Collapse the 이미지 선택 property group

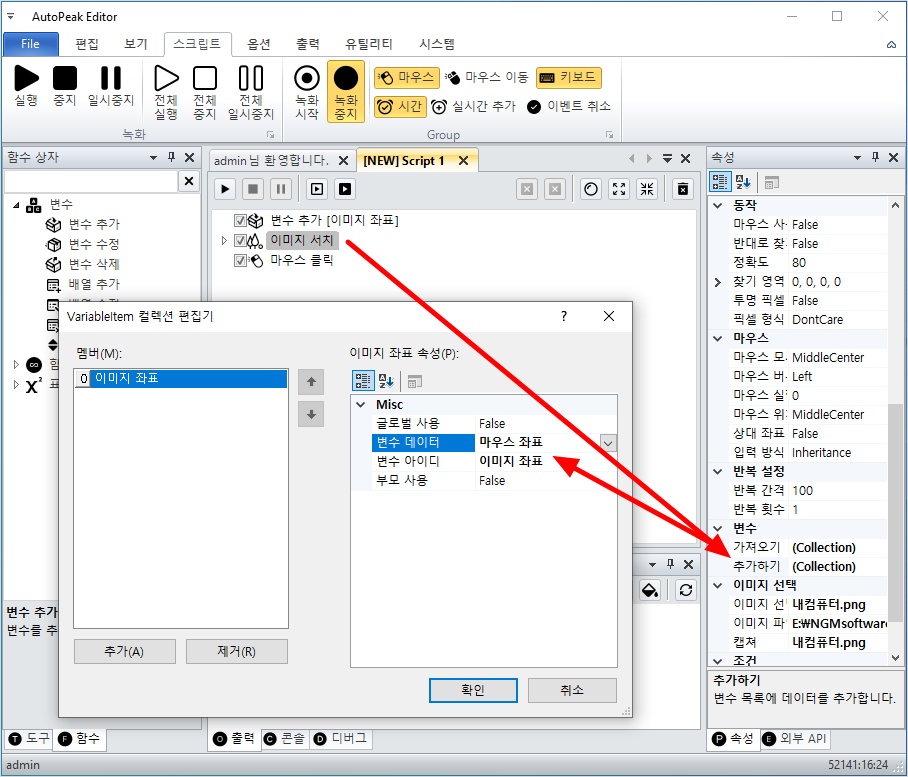(x=717, y=585)
